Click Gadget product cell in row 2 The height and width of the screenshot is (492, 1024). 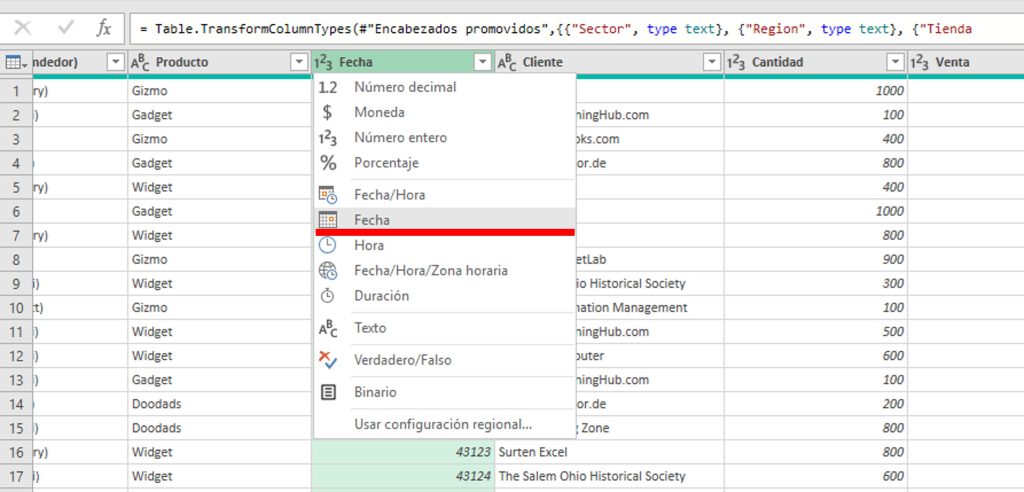click(219, 115)
